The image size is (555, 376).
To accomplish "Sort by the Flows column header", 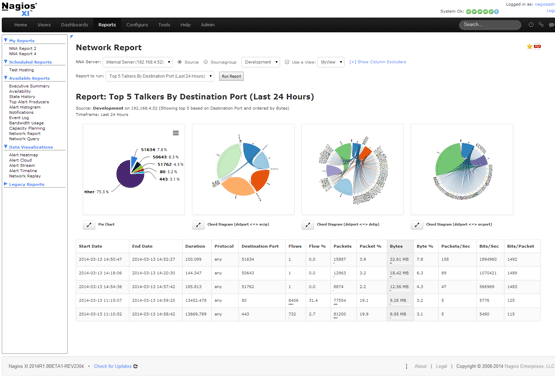I will pyautogui.click(x=296, y=246).
